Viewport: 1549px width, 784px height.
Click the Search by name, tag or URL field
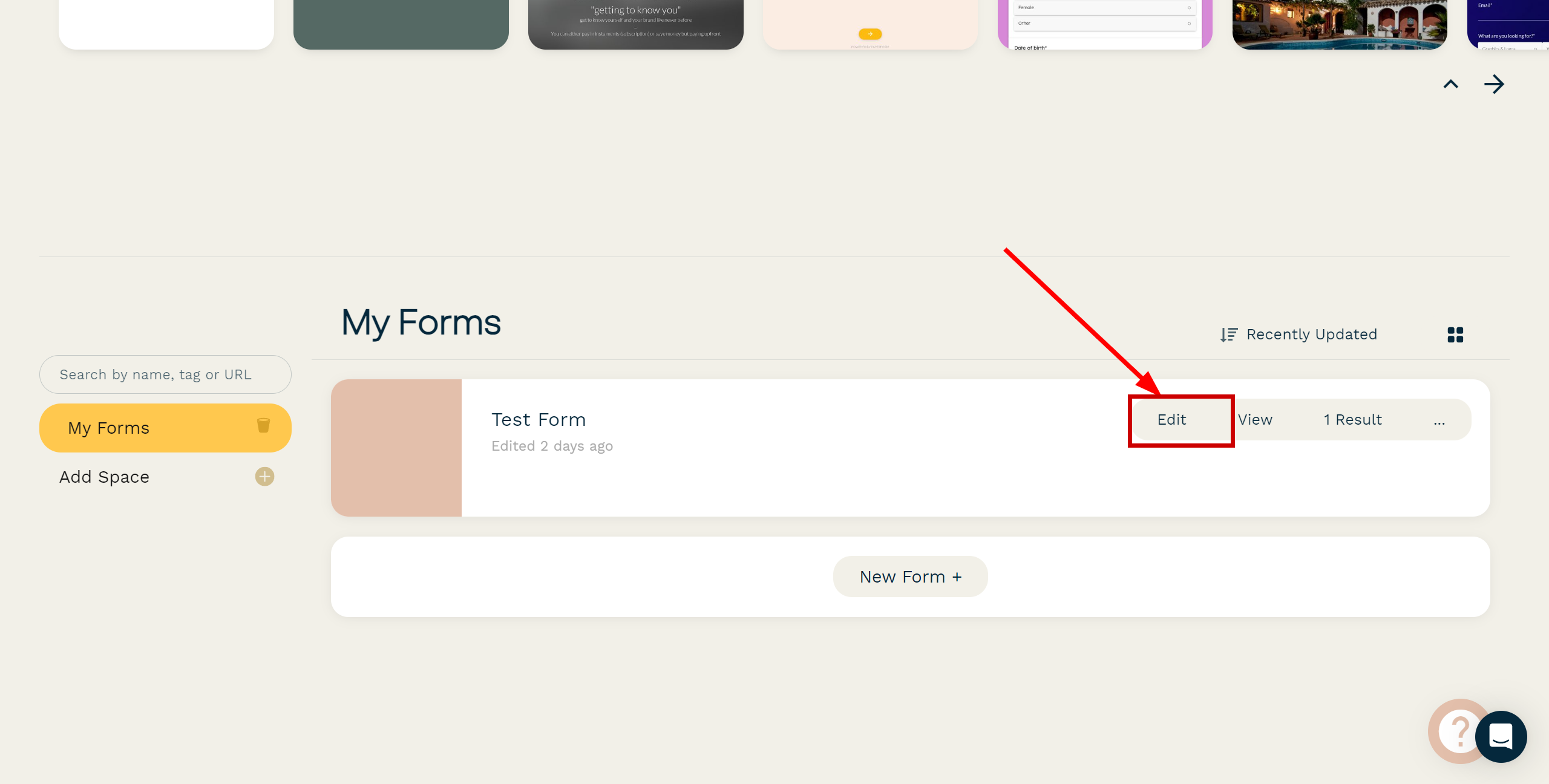click(x=164, y=374)
